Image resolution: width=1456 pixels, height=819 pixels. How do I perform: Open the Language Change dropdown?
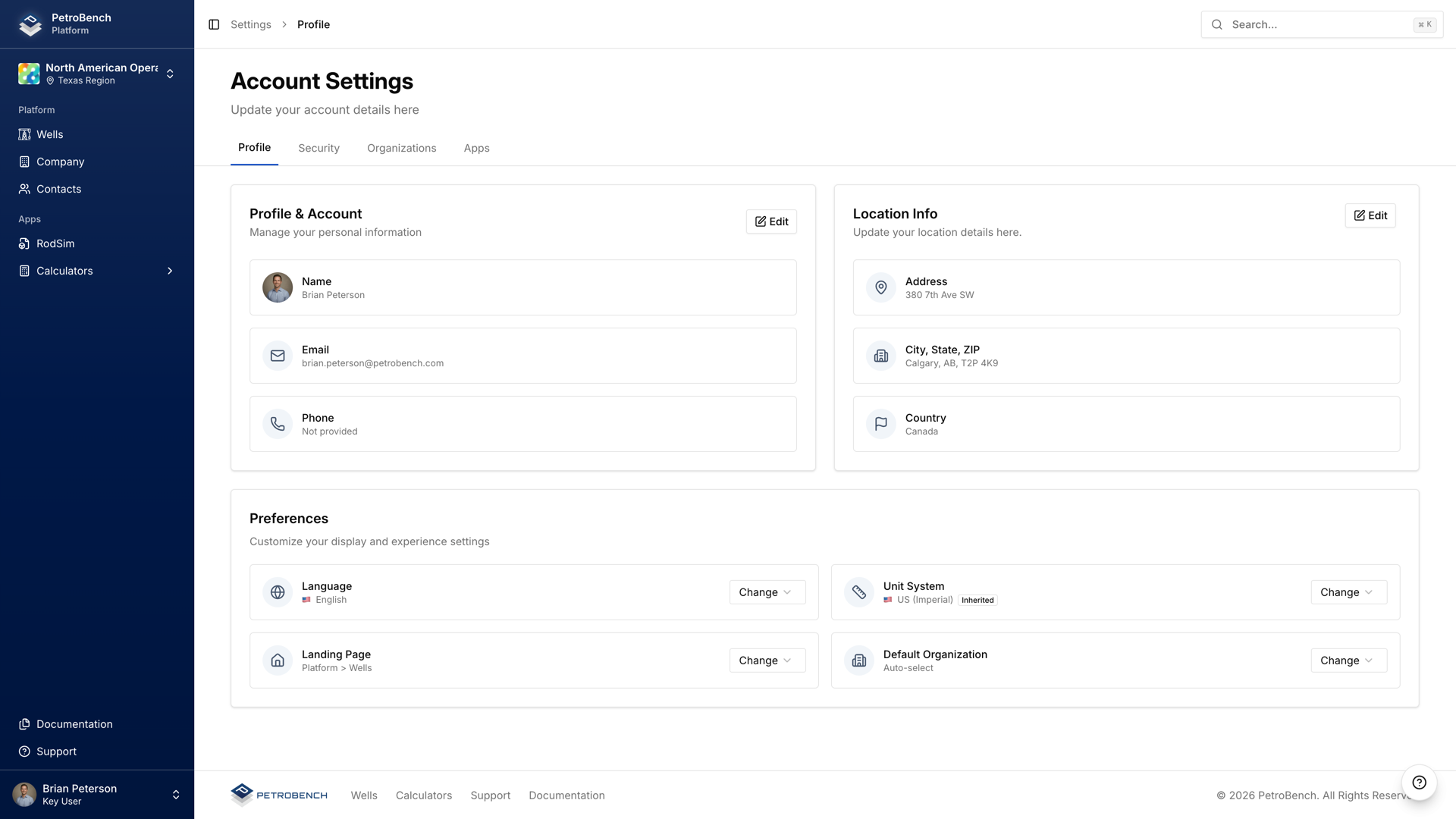[x=767, y=592]
